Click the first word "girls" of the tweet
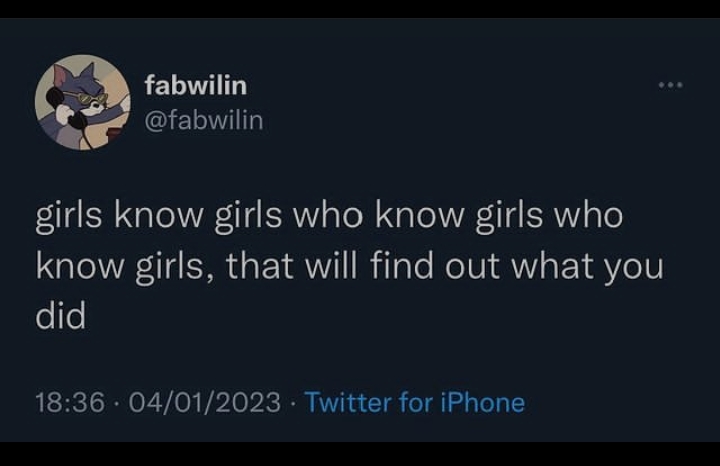 pos(69,216)
